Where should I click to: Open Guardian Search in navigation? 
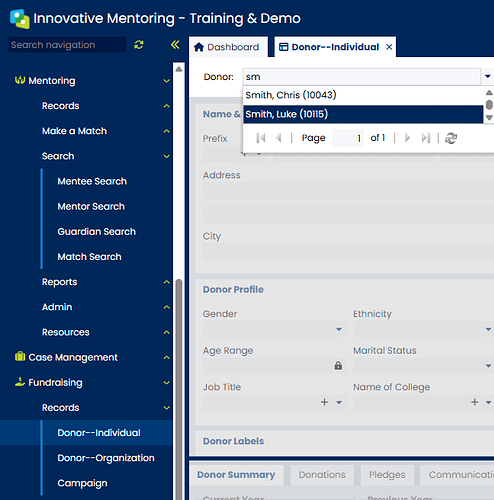pos(97,232)
